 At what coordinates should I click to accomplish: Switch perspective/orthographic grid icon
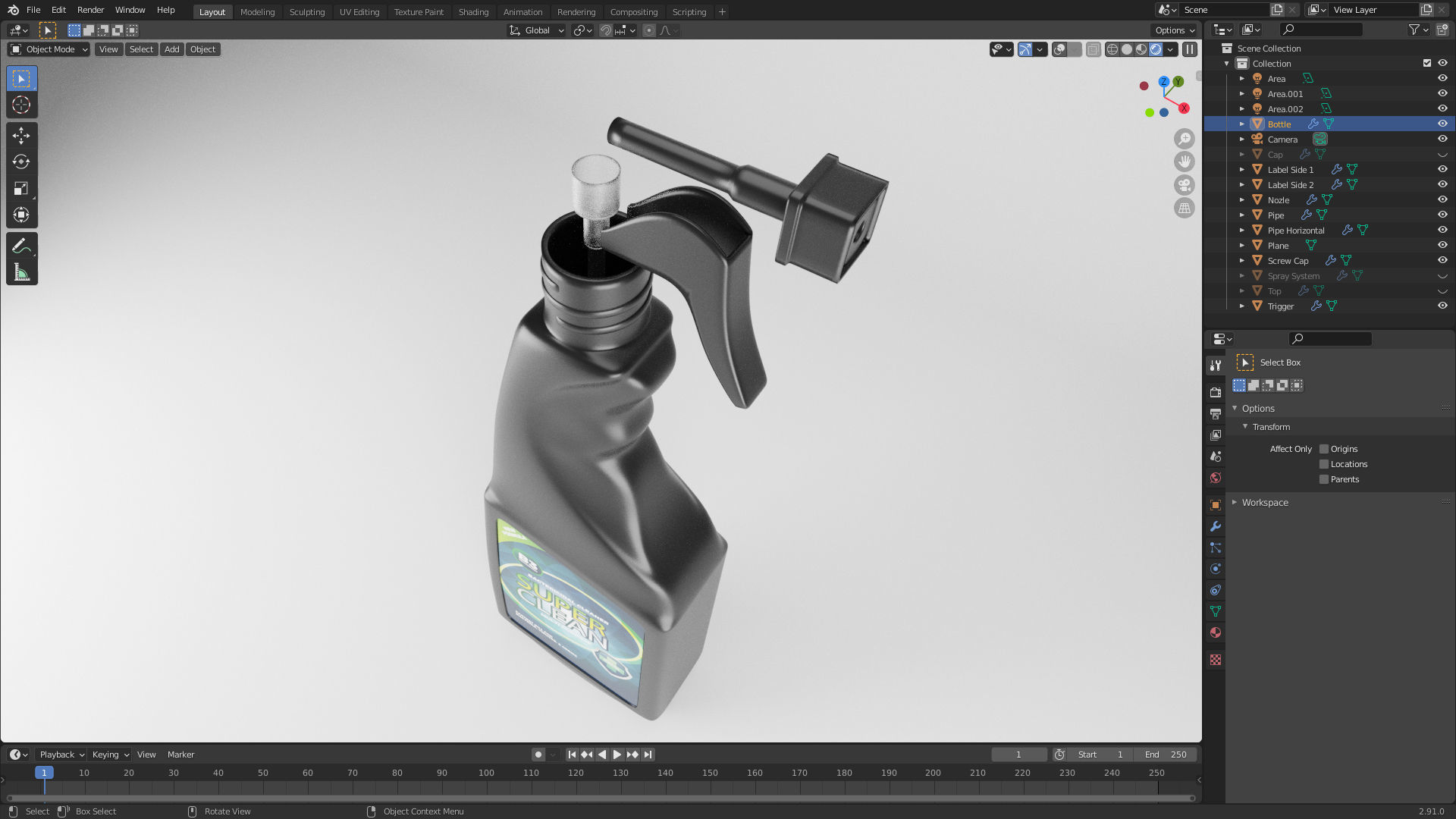(1184, 208)
